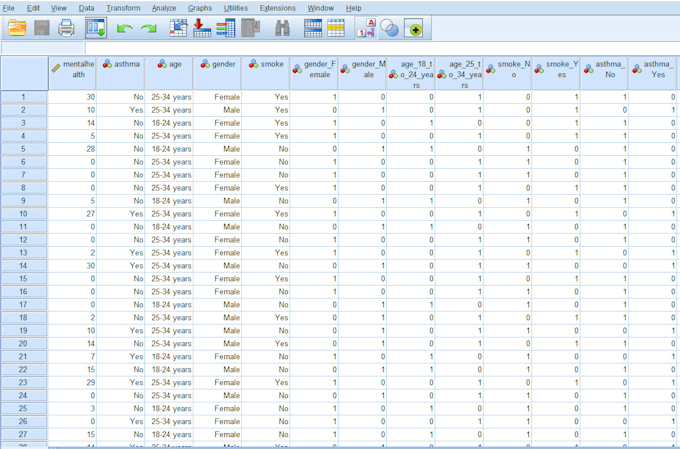Select row header number 27
The height and width of the screenshot is (449, 680).
click(24, 434)
